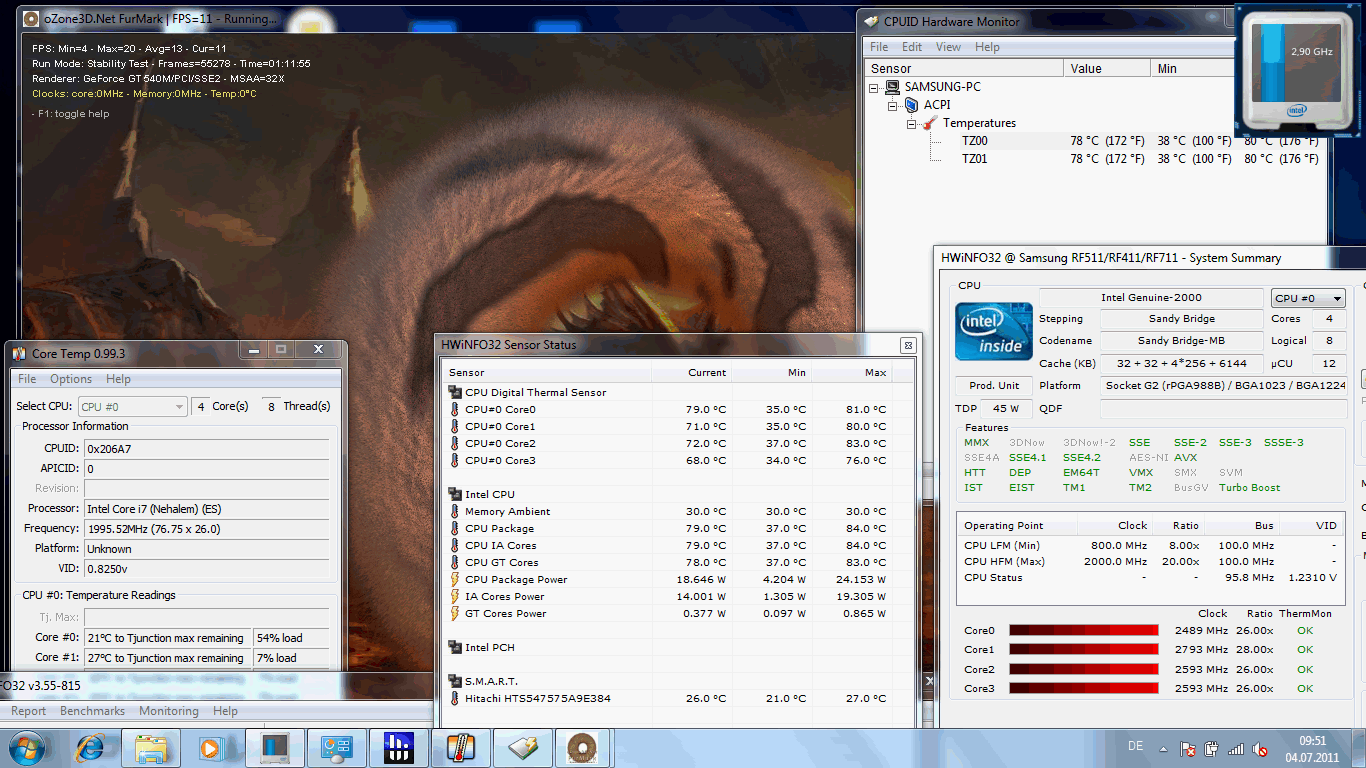Collapse the ACPI tree node
Viewport: 1366px width, 768px height.
click(893, 105)
